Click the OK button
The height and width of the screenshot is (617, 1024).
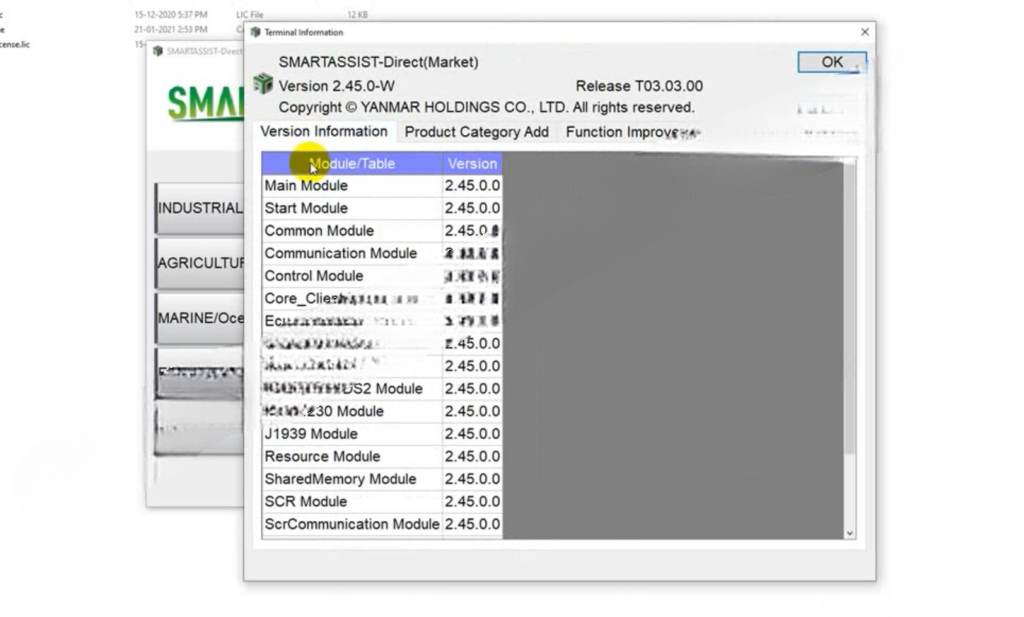tap(831, 62)
